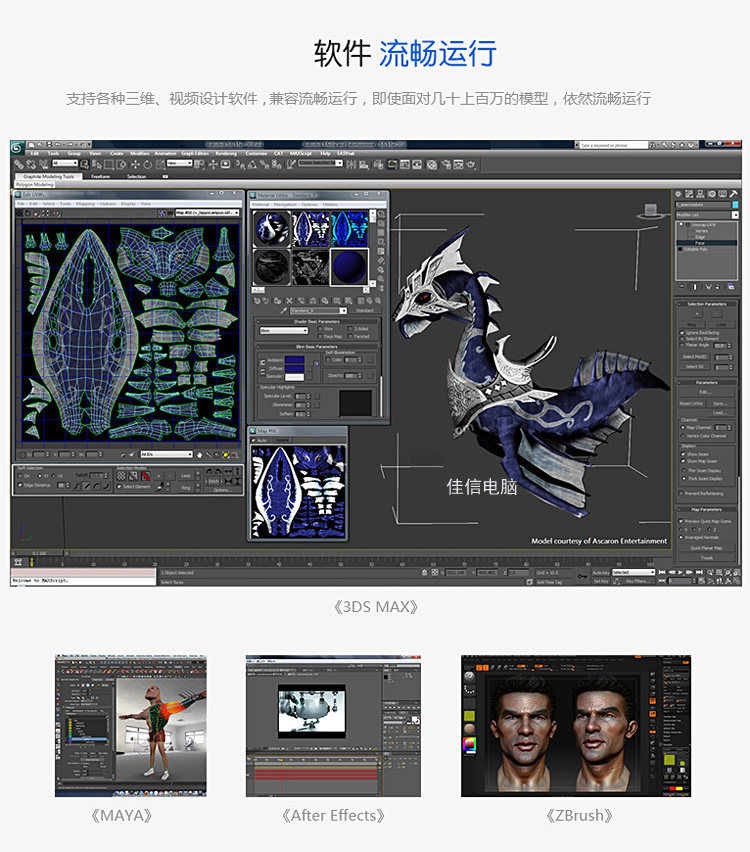The width and height of the screenshot is (750, 852).
Task: Open the Modifier List dropdown
Action: [x=707, y=215]
